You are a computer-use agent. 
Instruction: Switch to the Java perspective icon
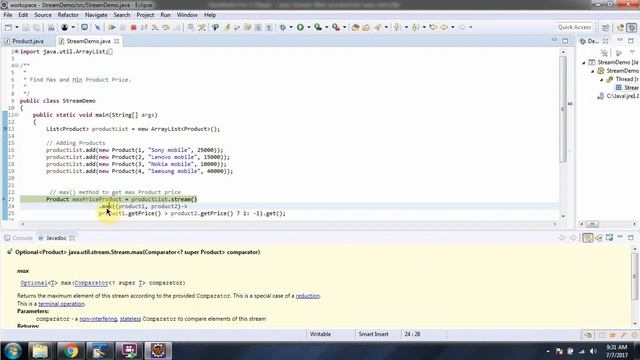[x=621, y=27]
